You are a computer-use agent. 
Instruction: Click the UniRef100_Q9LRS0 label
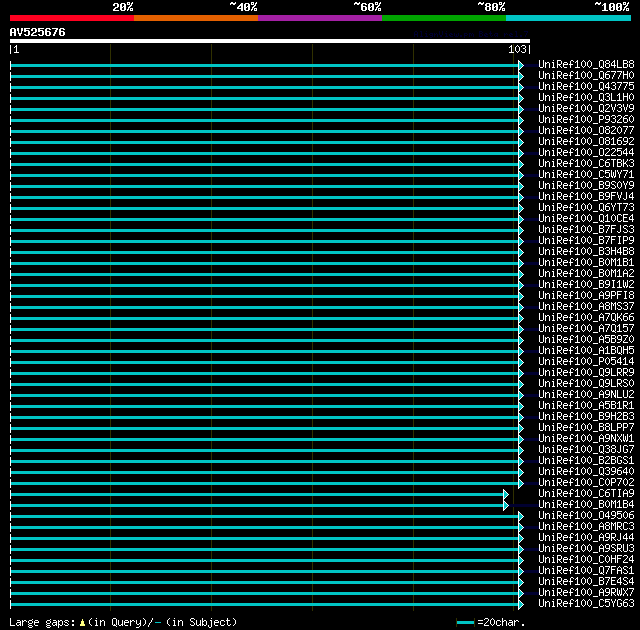click(586, 384)
